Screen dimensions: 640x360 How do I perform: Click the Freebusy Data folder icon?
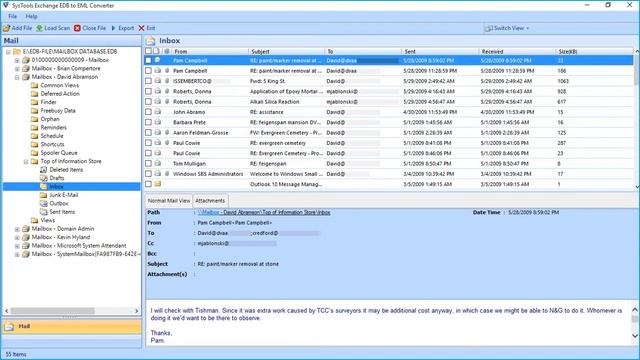[x=34, y=111]
